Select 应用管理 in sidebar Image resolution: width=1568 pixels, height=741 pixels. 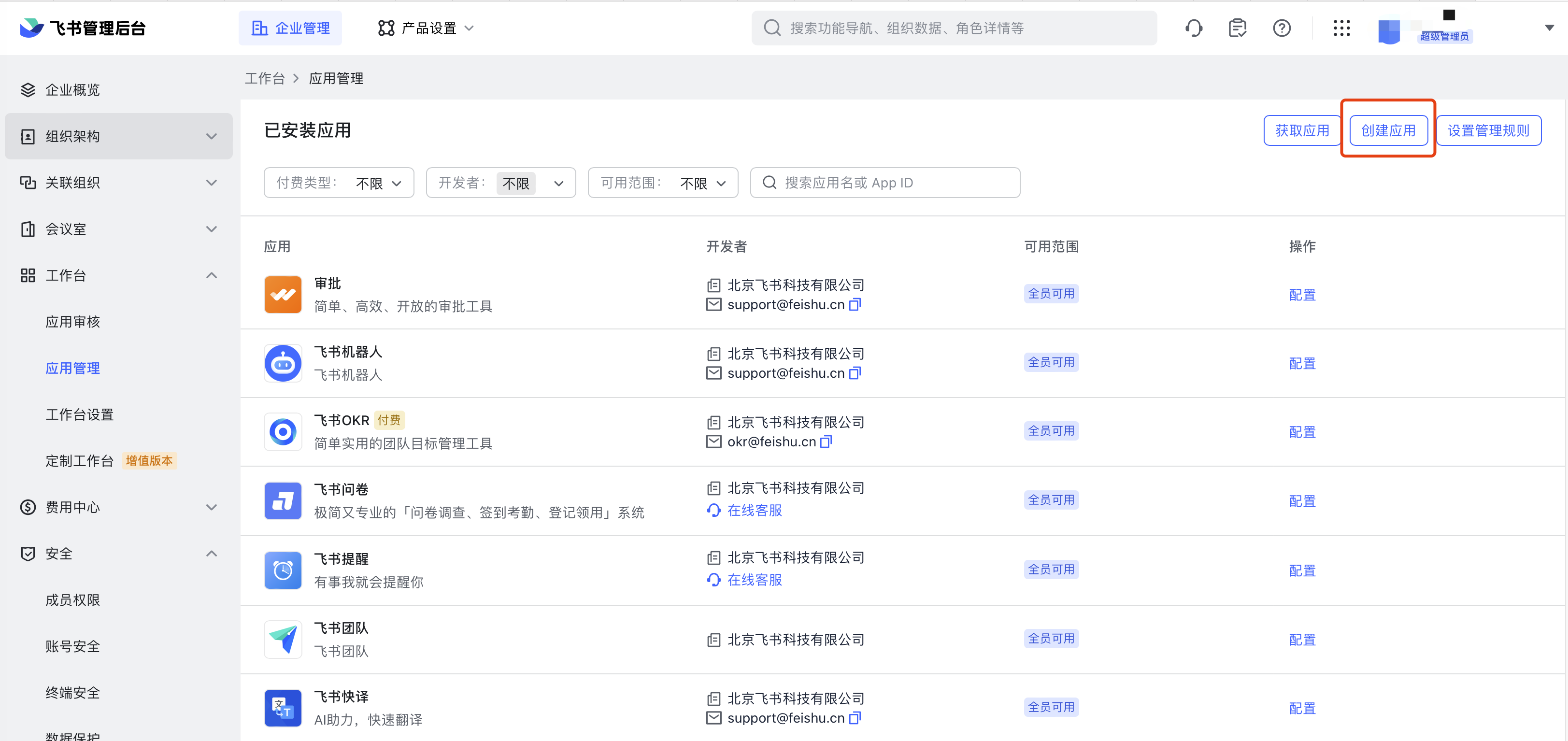[72, 368]
